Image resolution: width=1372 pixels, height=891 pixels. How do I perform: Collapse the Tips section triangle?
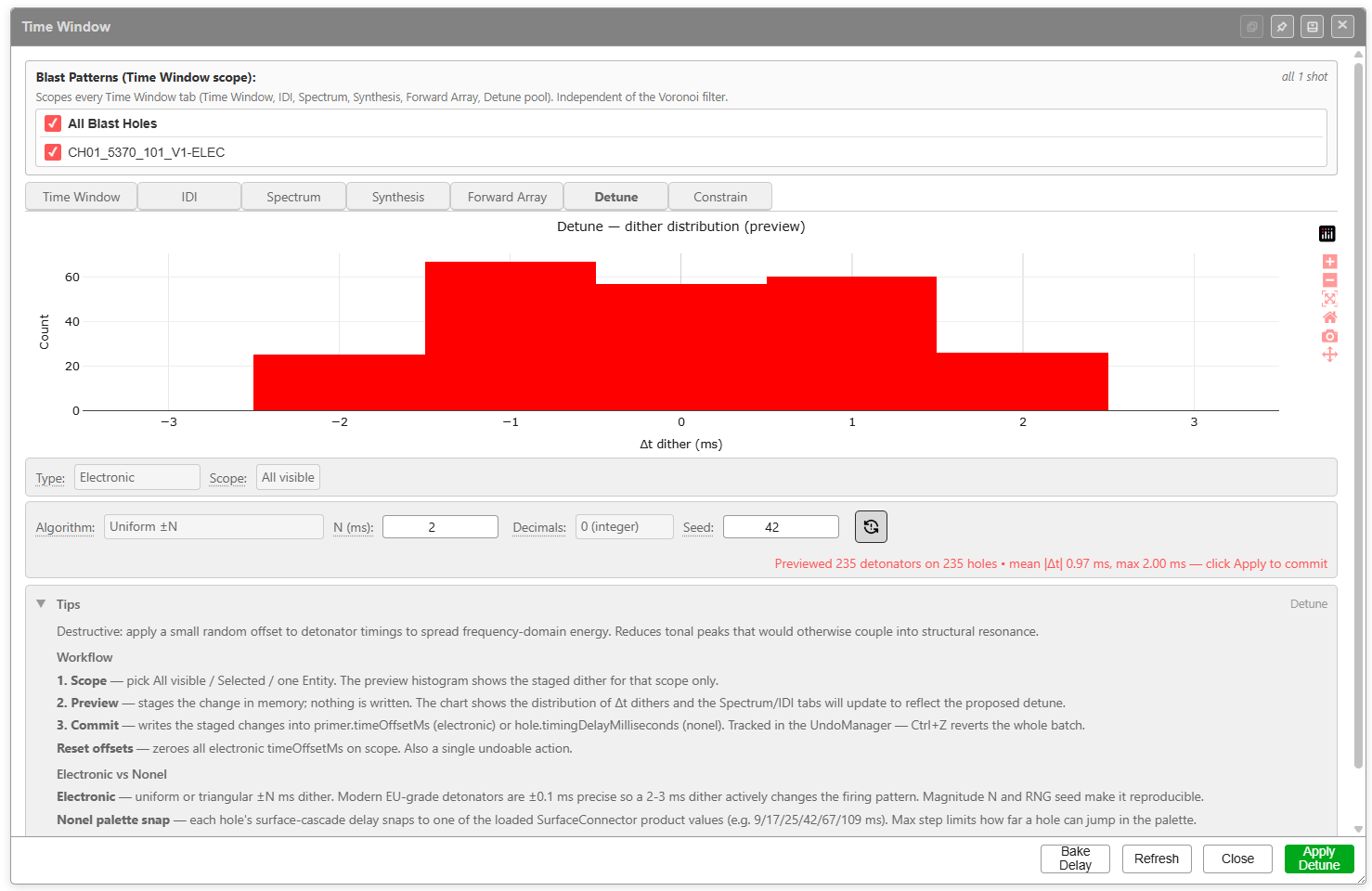tap(41, 604)
